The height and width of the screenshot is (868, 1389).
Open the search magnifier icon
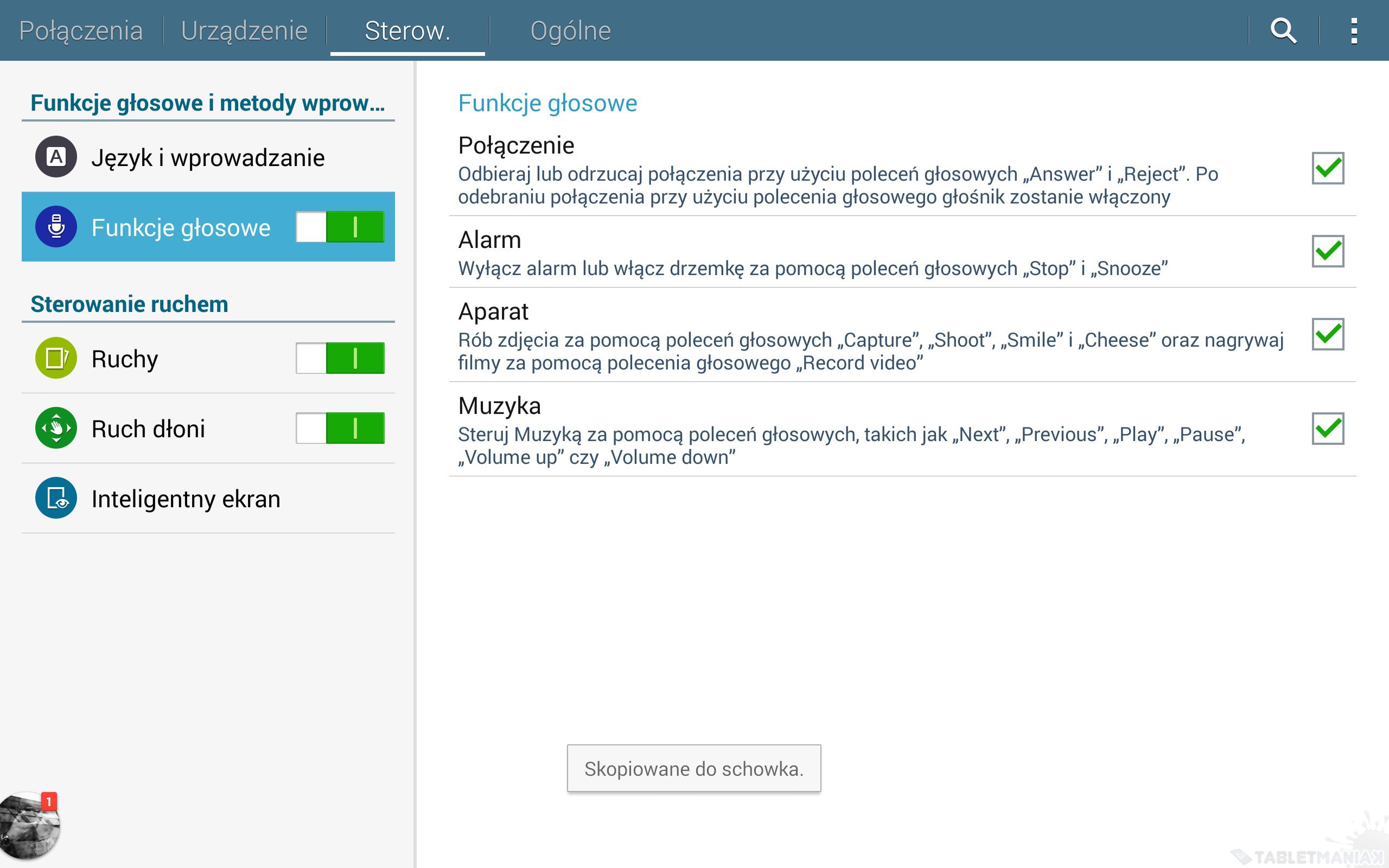click(x=1283, y=30)
